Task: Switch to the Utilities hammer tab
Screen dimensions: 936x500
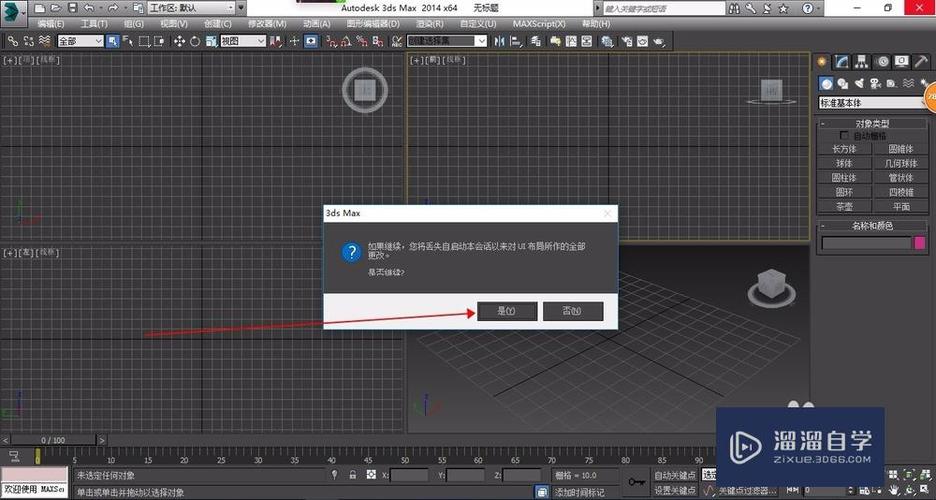Action: (921, 61)
